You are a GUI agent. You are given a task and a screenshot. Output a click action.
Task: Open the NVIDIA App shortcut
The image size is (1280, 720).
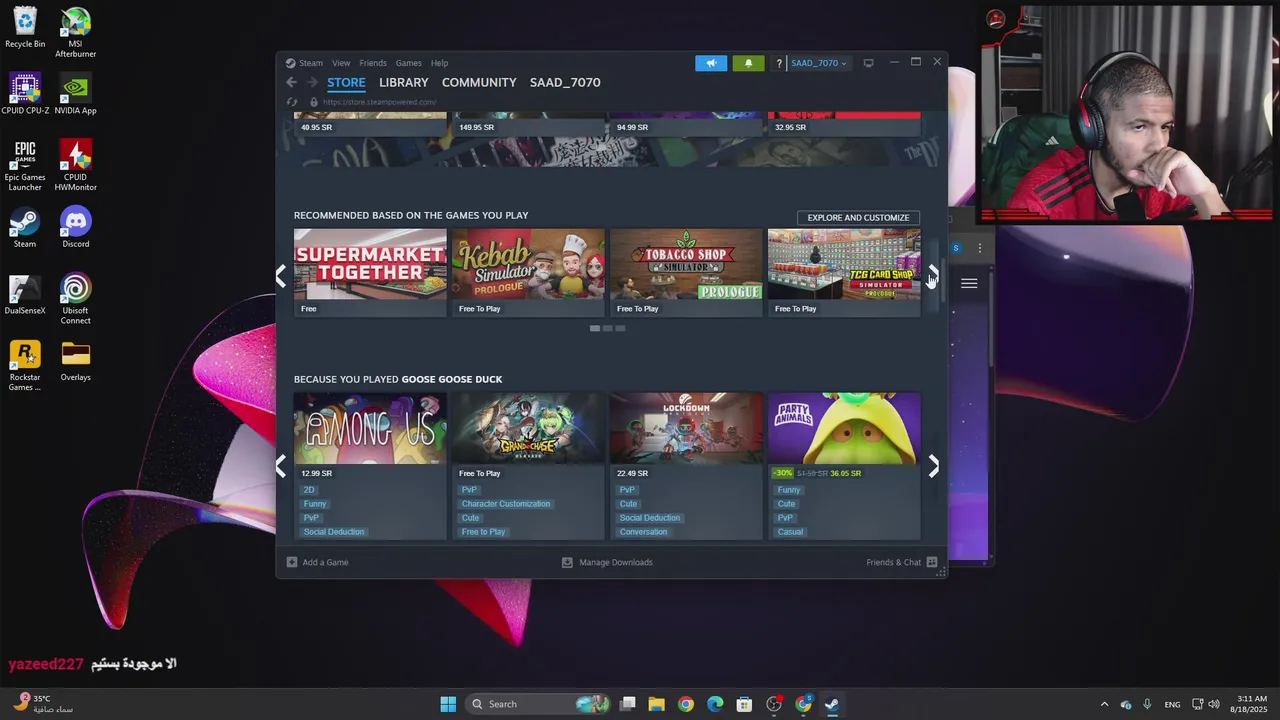pos(76,94)
